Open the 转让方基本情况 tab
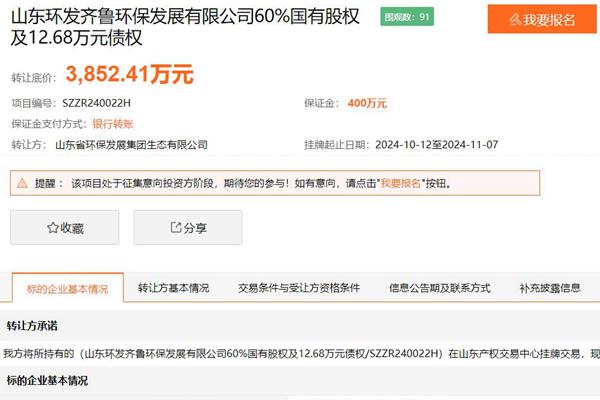The width and height of the screenshot is (600, 400). click(174, 288)
